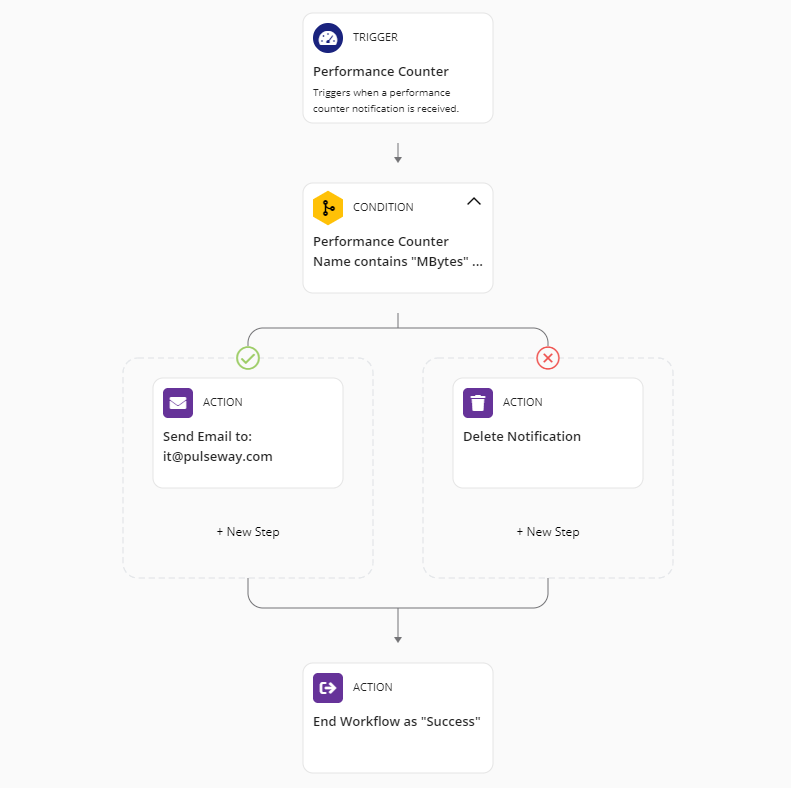Viewport: 791px width, 788px height.
Task: Click the Performance Counter trigger gauge icon
Action: [x=328, y=38]
